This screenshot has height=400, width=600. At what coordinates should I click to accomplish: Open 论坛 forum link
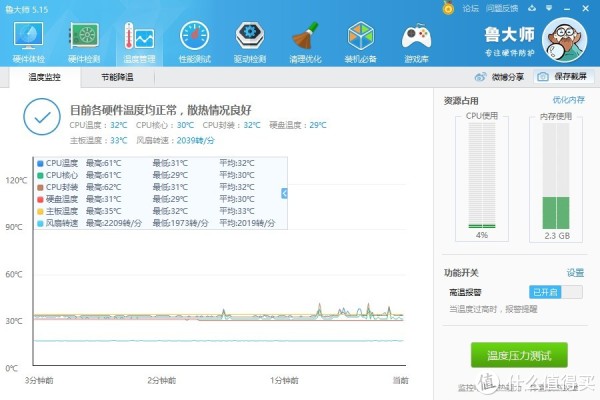[470, 8]
